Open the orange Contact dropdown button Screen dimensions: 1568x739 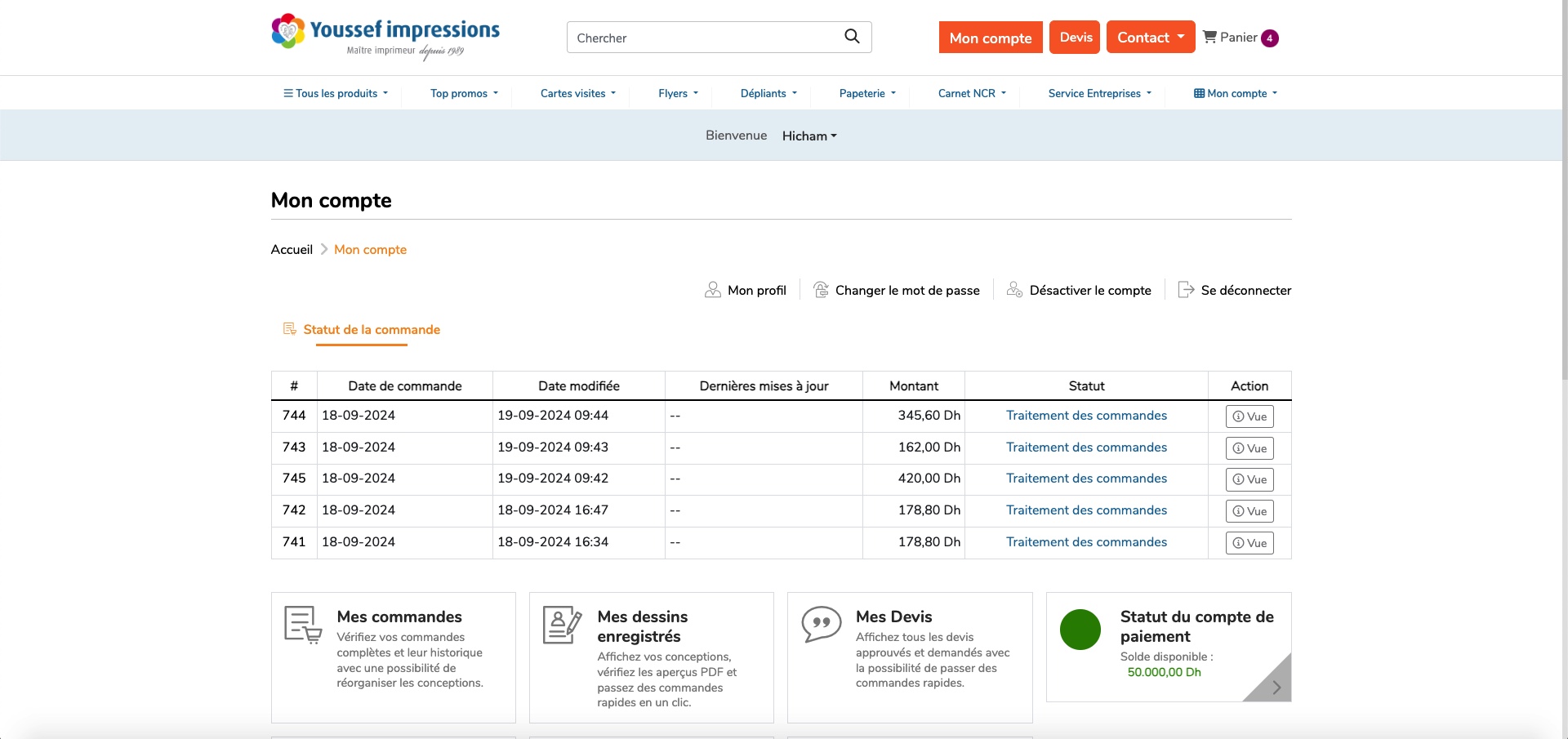click(1150, 38)
